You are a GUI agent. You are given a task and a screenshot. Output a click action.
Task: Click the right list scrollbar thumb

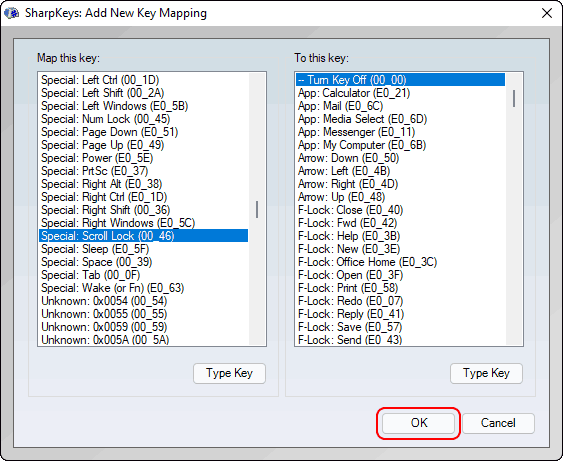pyautogui.click(x=514, y=98)
